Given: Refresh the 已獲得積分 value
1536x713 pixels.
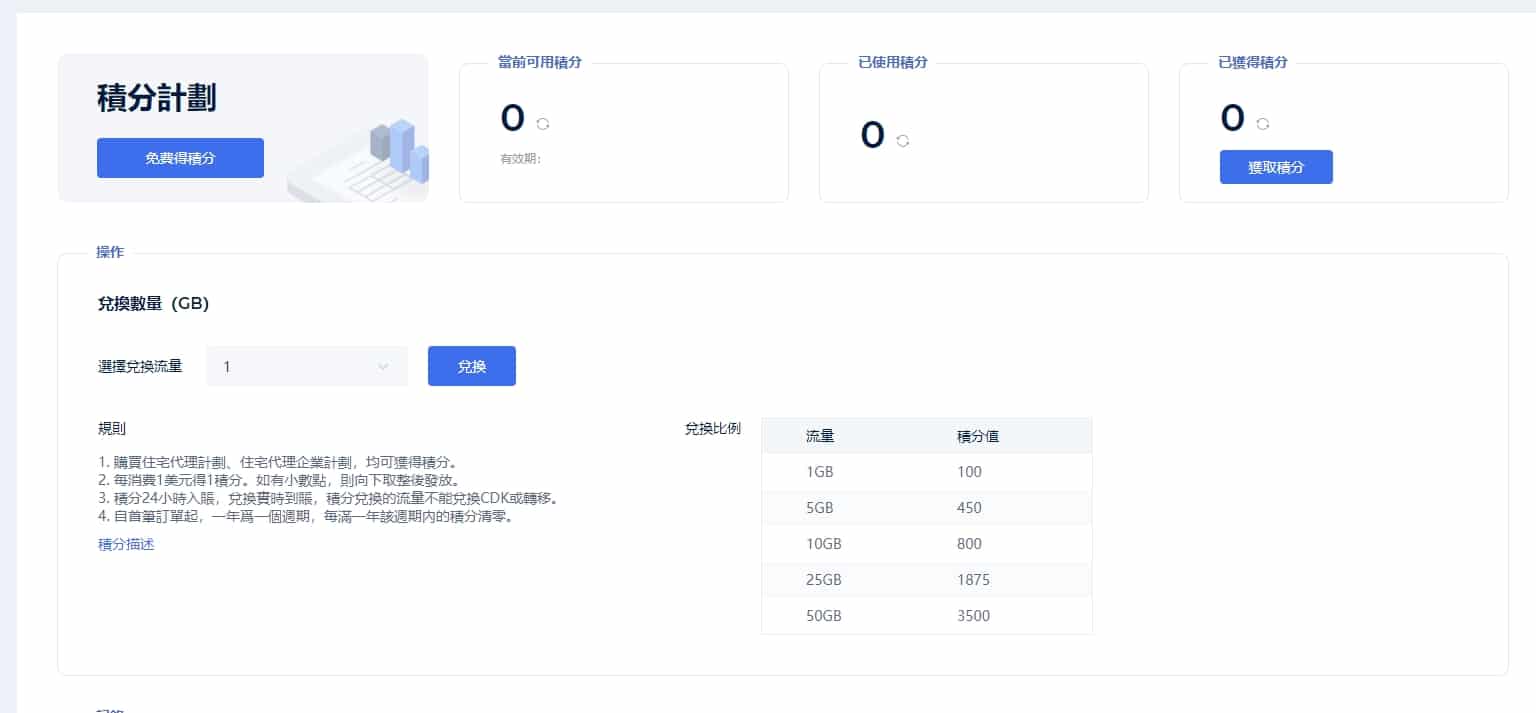Looking at the screenshot, I should coord(1263,124).
